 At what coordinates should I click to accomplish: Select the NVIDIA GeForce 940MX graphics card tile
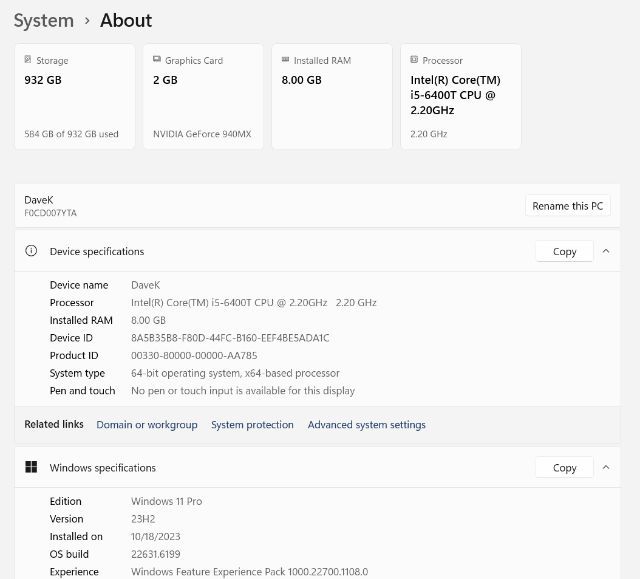pyautogui.click(x=203, y=97)
